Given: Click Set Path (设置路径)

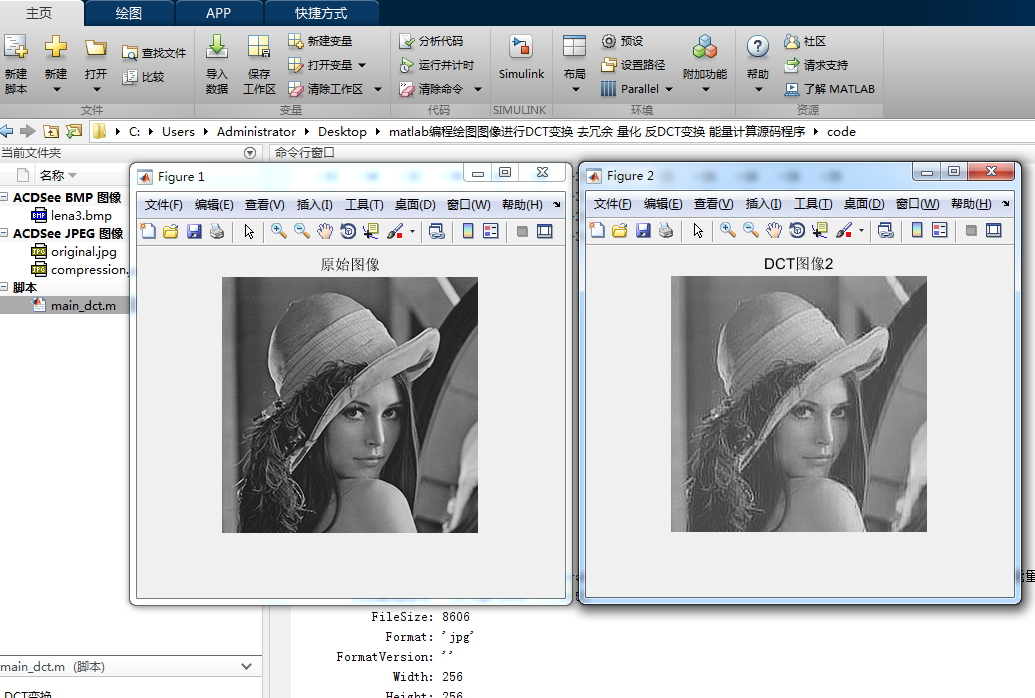Looking at the screenshot, I should 634,65.
